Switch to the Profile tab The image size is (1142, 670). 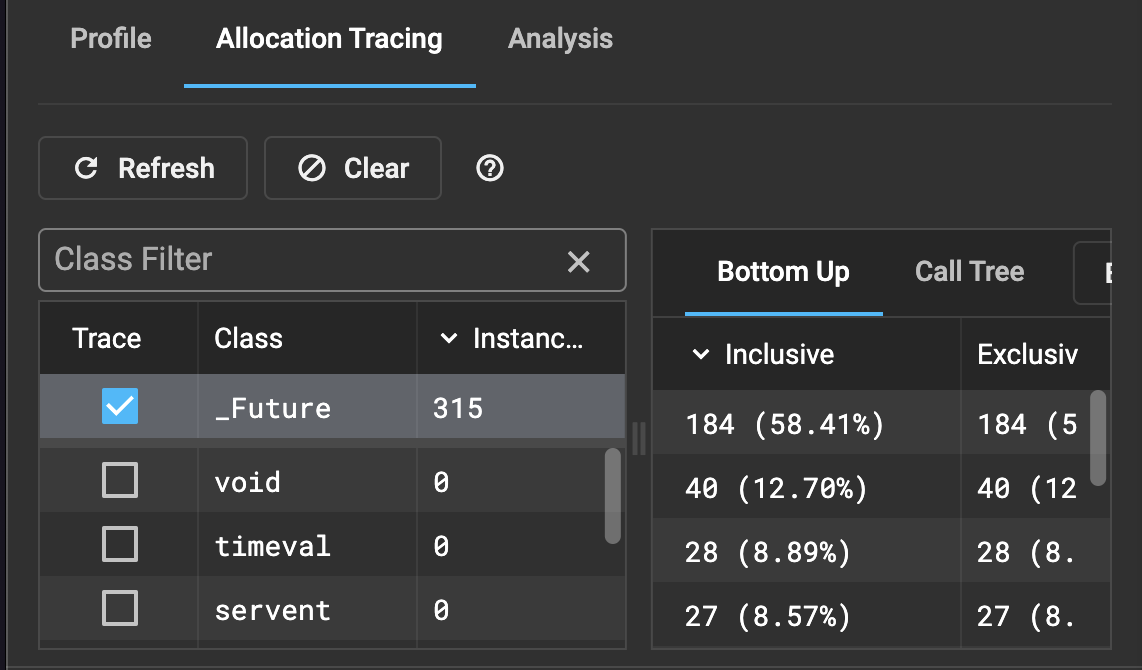110,38
